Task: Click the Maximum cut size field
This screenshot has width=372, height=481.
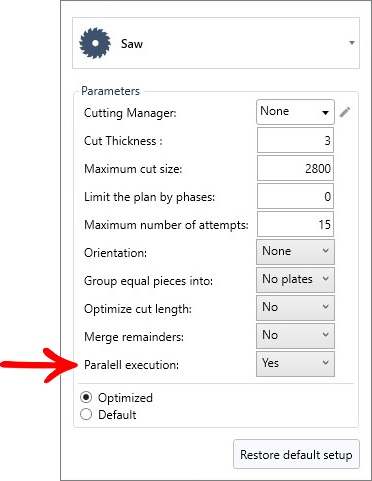Action: click(x=295, y=168)
